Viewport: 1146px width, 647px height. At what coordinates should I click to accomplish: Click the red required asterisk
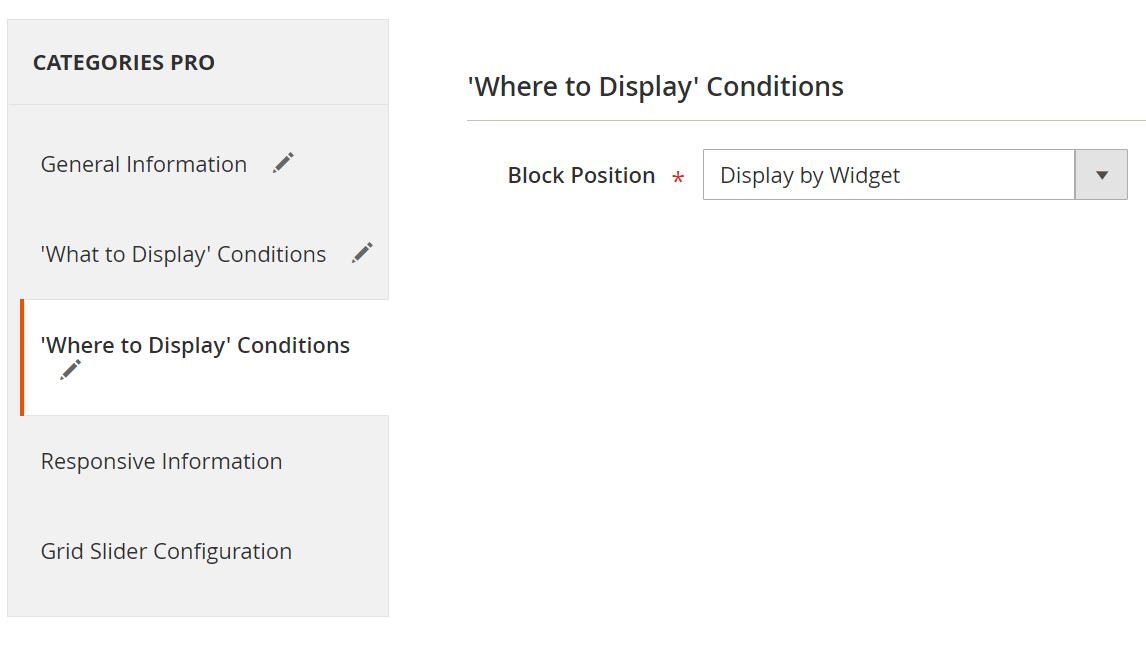pyautogui.click(x=678, y=178)
